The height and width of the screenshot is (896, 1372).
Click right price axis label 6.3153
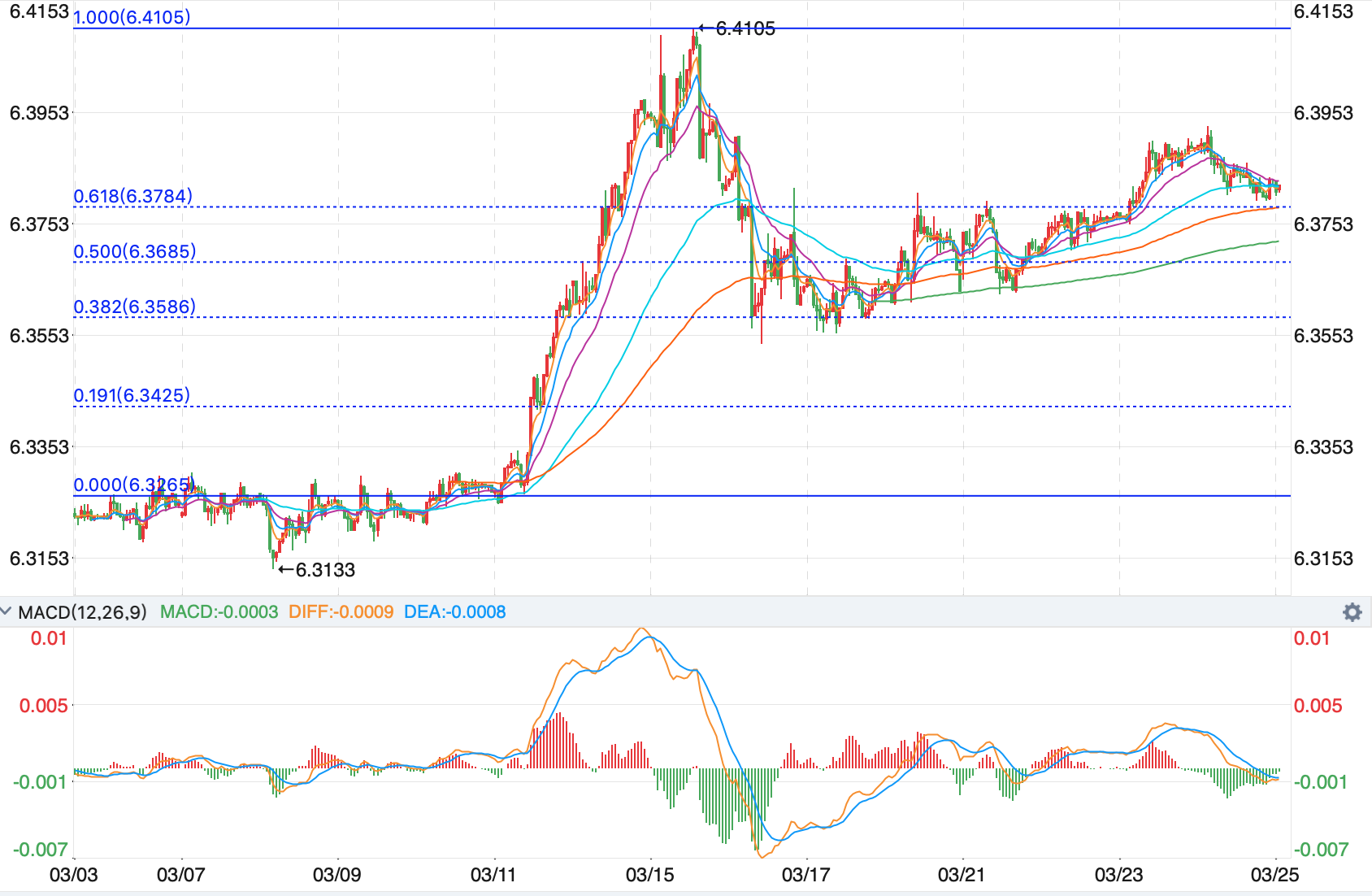click(1324, 559)
